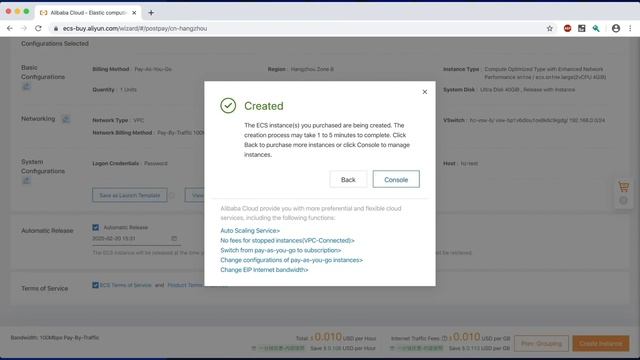640x360 pixels.
Task: Click the red adblock extension icon
Action: pyautogui.click(x=567, y=28)
